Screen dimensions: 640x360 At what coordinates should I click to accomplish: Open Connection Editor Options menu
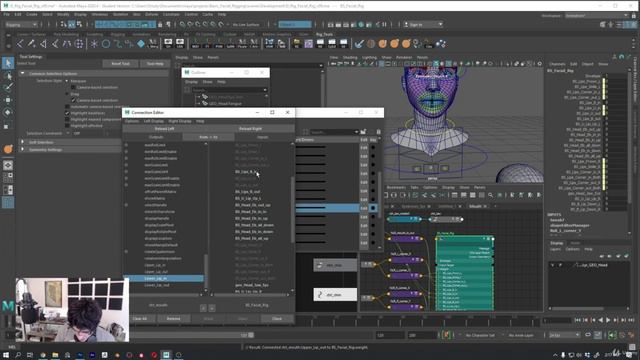click(132, 121)
